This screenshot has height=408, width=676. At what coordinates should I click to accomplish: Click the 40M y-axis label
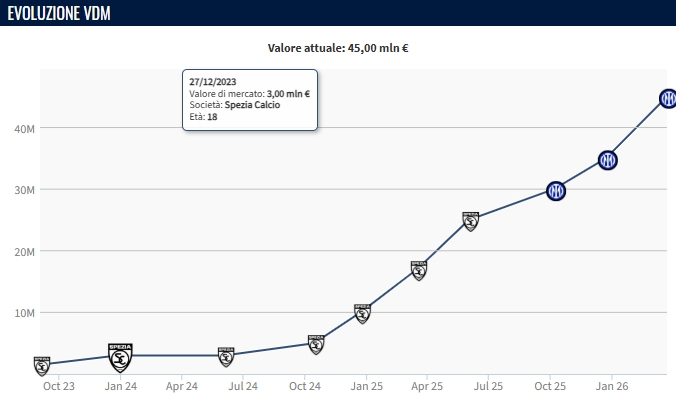(x=24, y=128)
